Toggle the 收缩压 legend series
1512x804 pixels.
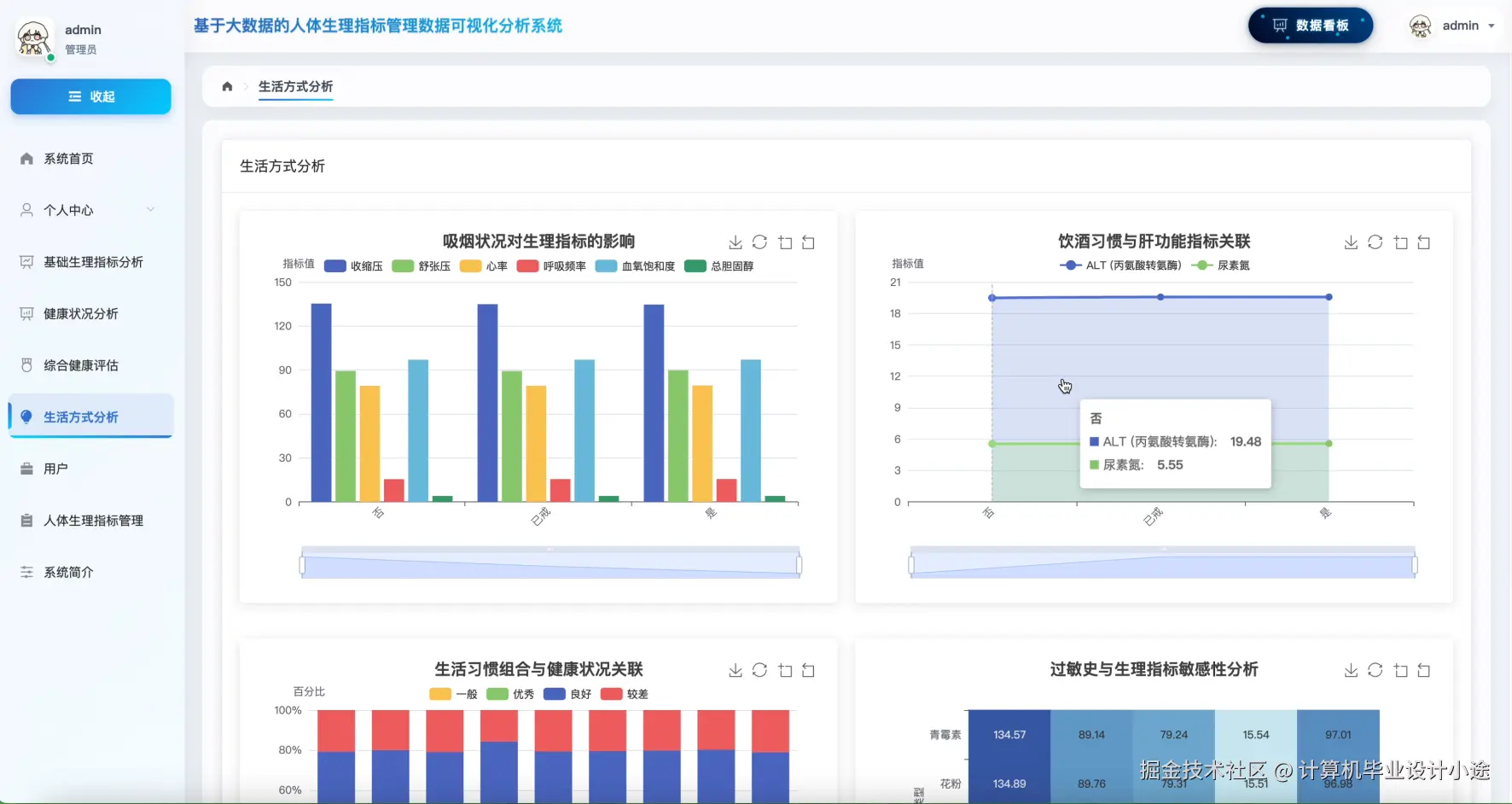353,266
